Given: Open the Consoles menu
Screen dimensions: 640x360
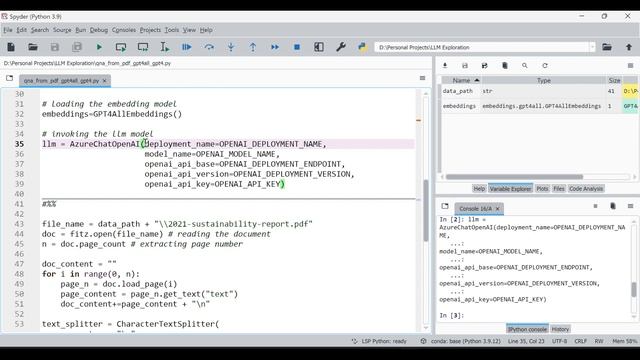Looking at the screenshot, I should point(124,30).
